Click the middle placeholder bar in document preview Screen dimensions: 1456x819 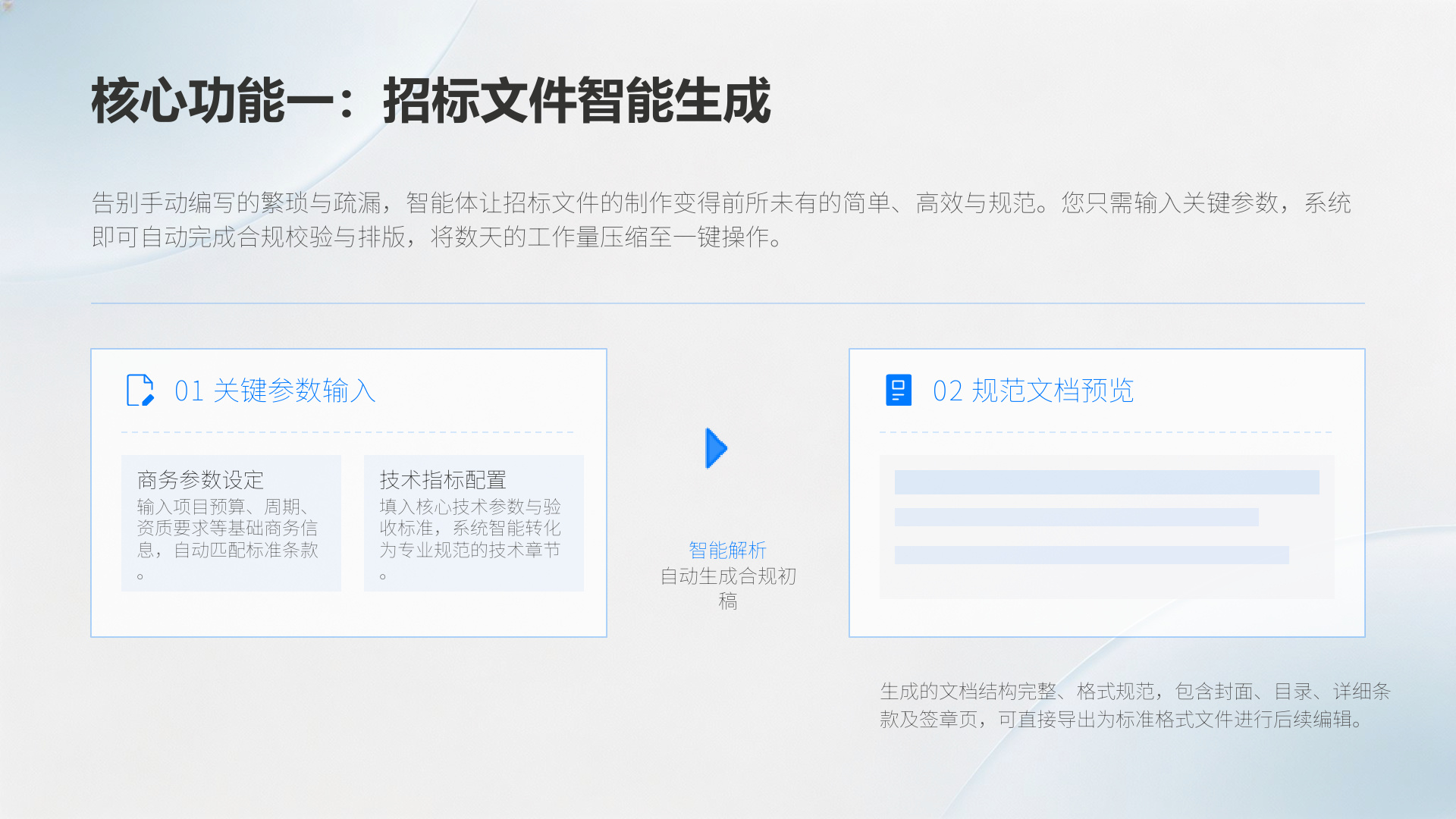click(x=1077, y=517)
